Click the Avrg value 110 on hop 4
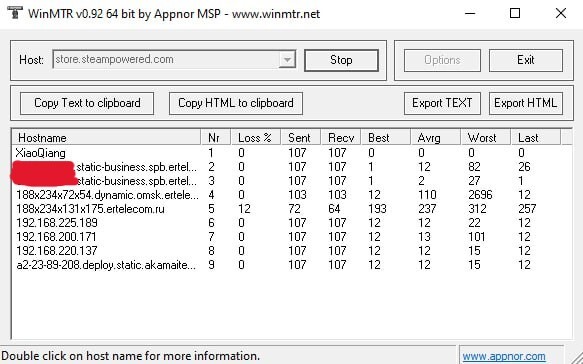 [427, 195]
